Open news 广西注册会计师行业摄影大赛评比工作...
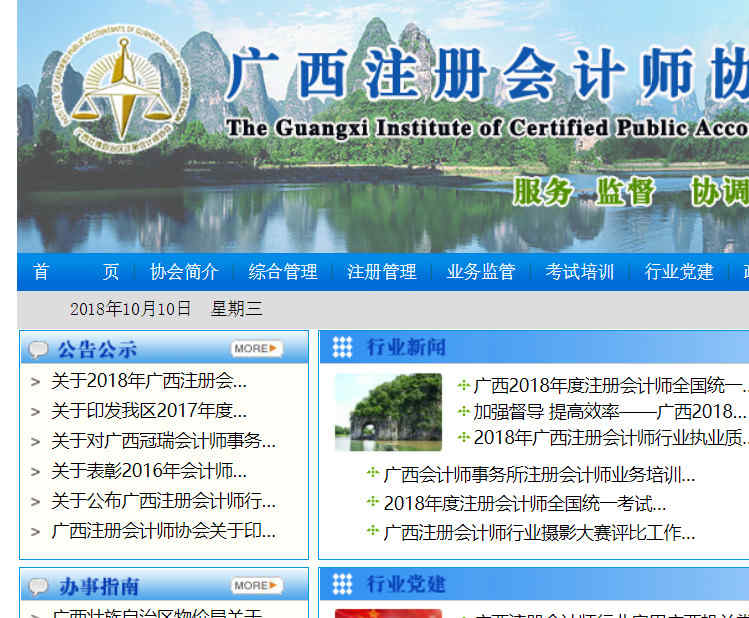 539,533
